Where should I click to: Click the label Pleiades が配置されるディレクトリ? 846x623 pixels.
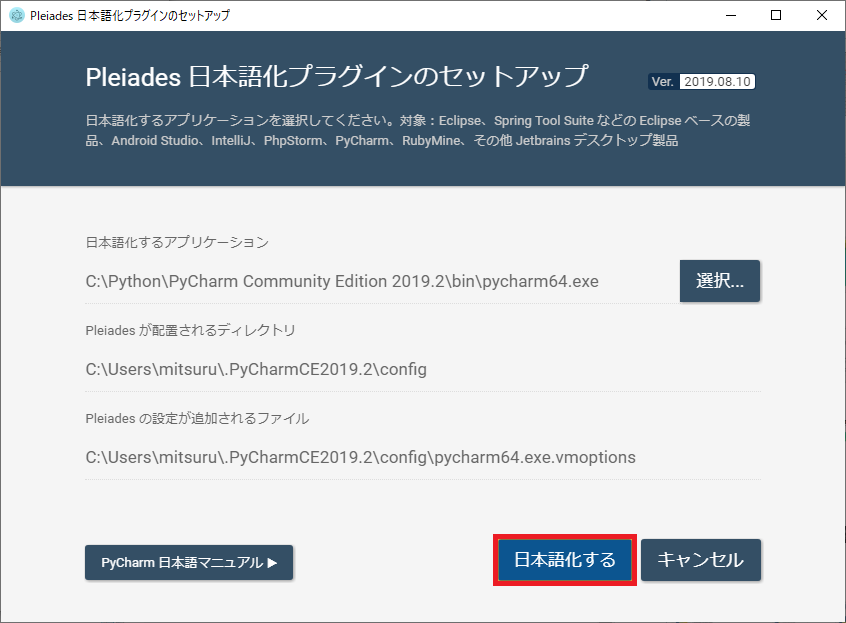point(190,330)
